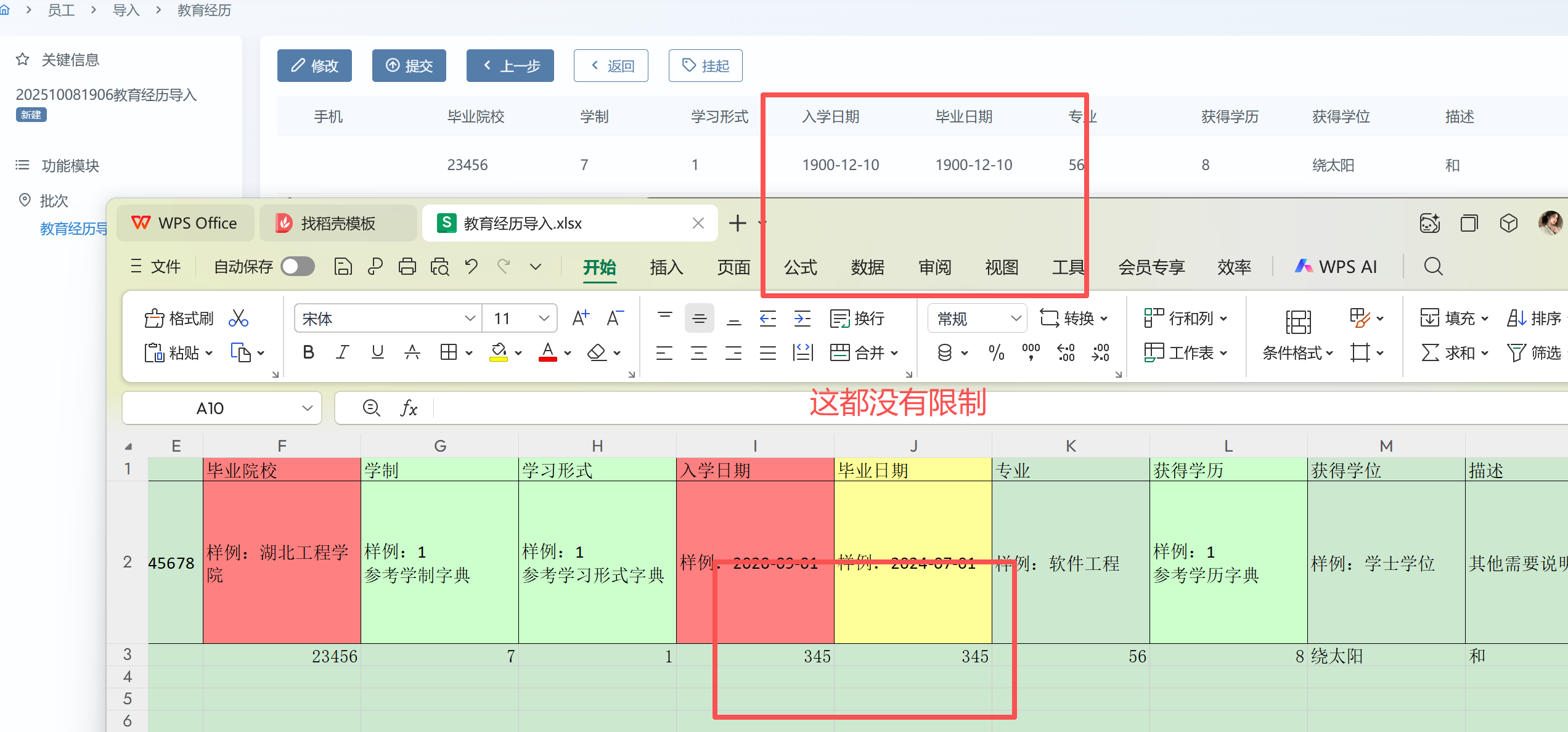Click the underline formatting icon

pos(377,352)
